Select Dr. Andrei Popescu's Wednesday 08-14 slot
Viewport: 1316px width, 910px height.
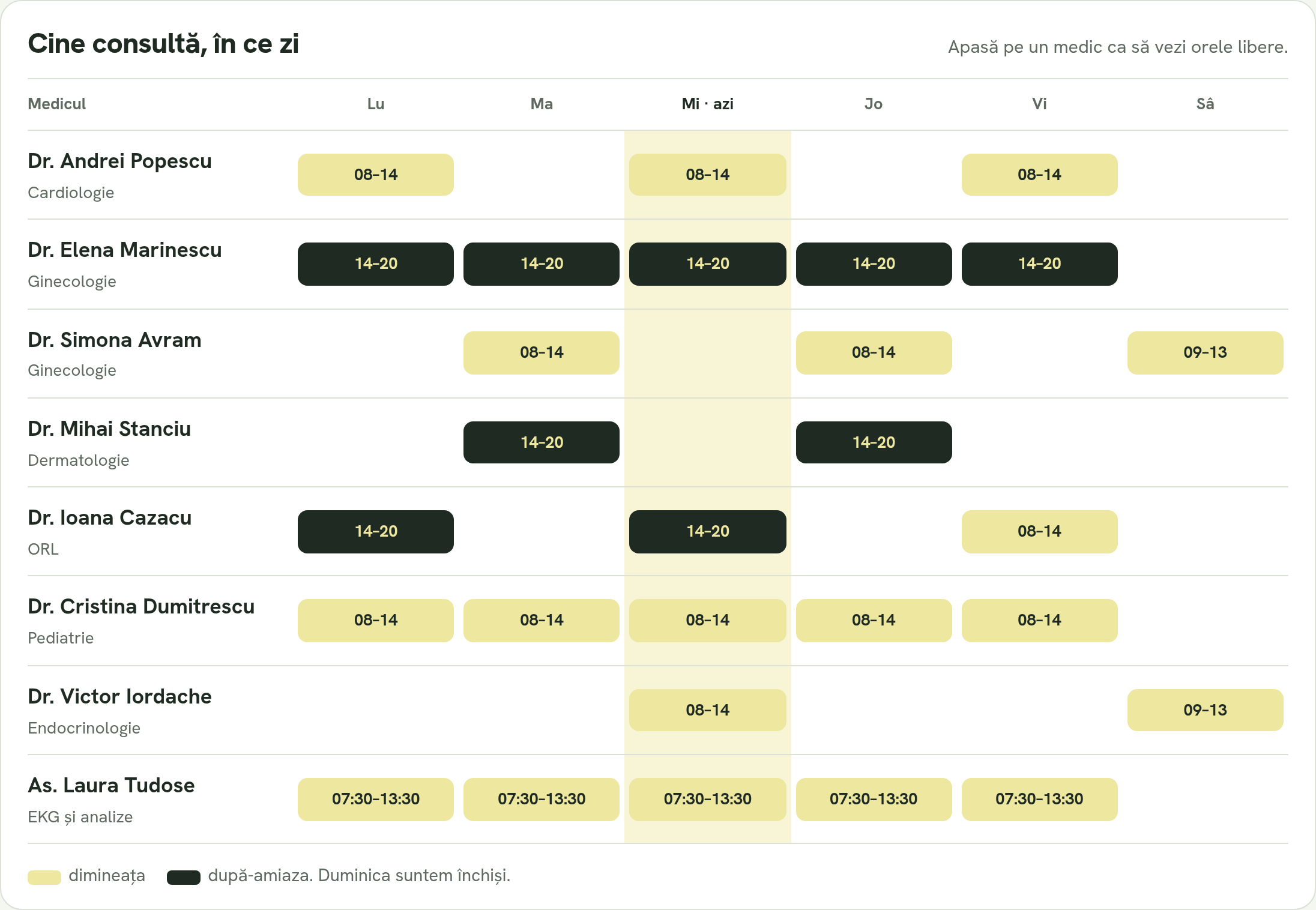pyautogui.click(x=707, y=175)
